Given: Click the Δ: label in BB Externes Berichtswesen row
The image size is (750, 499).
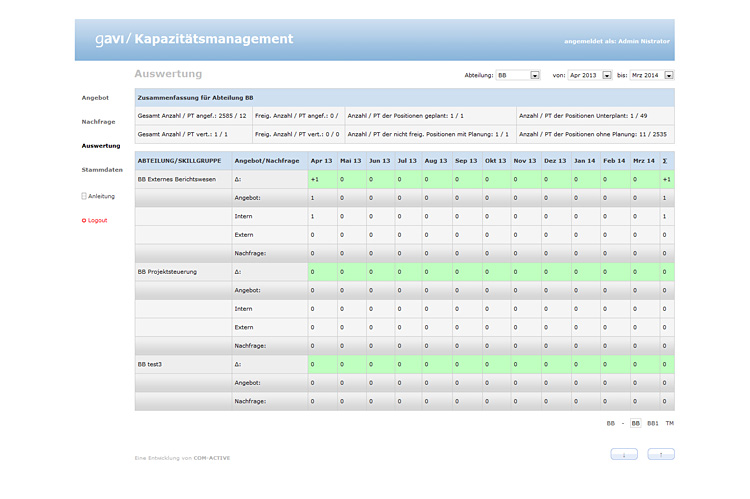Looking at the screenshot, I should (238, 179).
